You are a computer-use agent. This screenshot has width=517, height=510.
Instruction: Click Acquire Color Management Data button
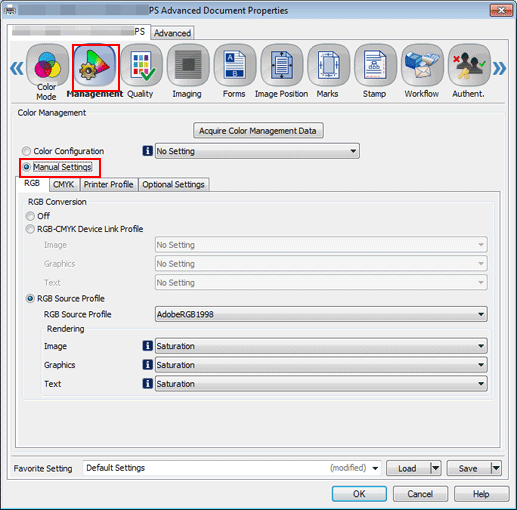258,131
